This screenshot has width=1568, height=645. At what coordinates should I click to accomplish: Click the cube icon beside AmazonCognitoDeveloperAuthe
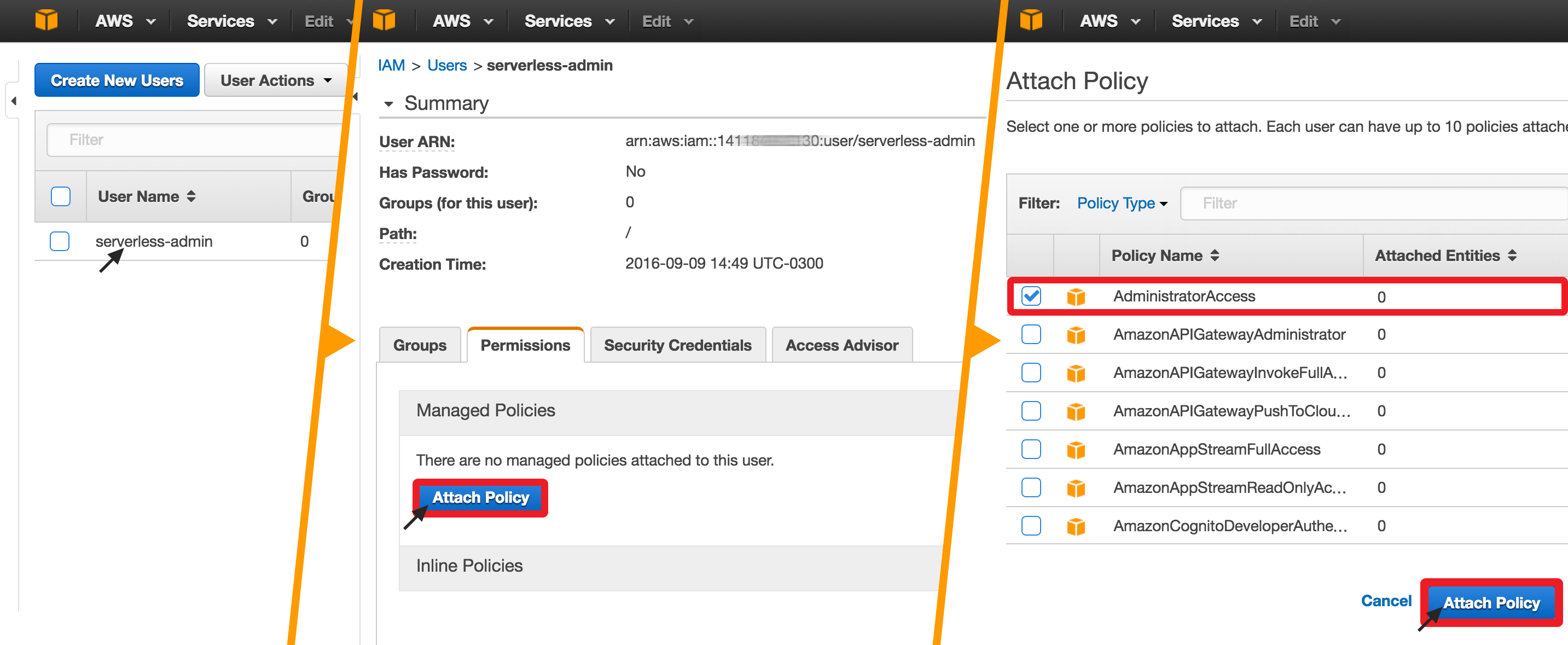coord(1076,525)
